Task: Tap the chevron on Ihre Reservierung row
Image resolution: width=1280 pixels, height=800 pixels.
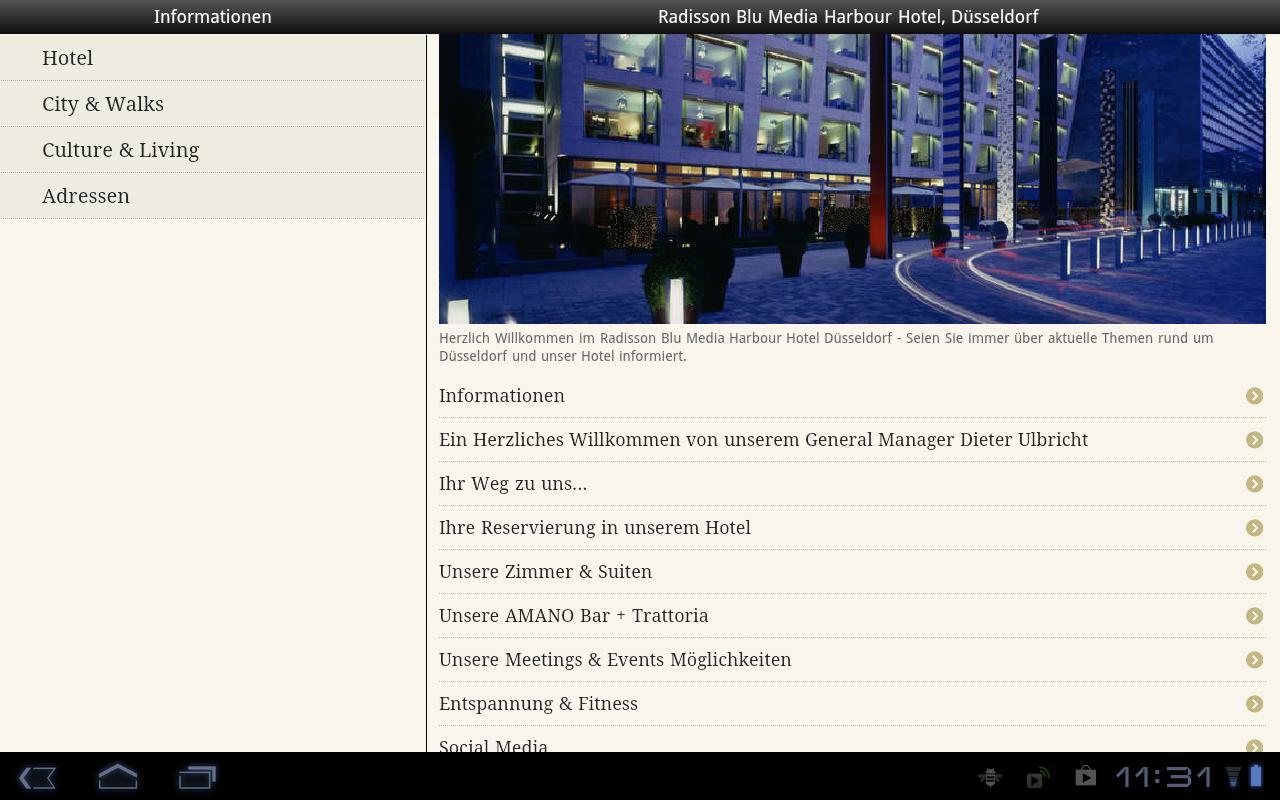Action: [1254, 528]
